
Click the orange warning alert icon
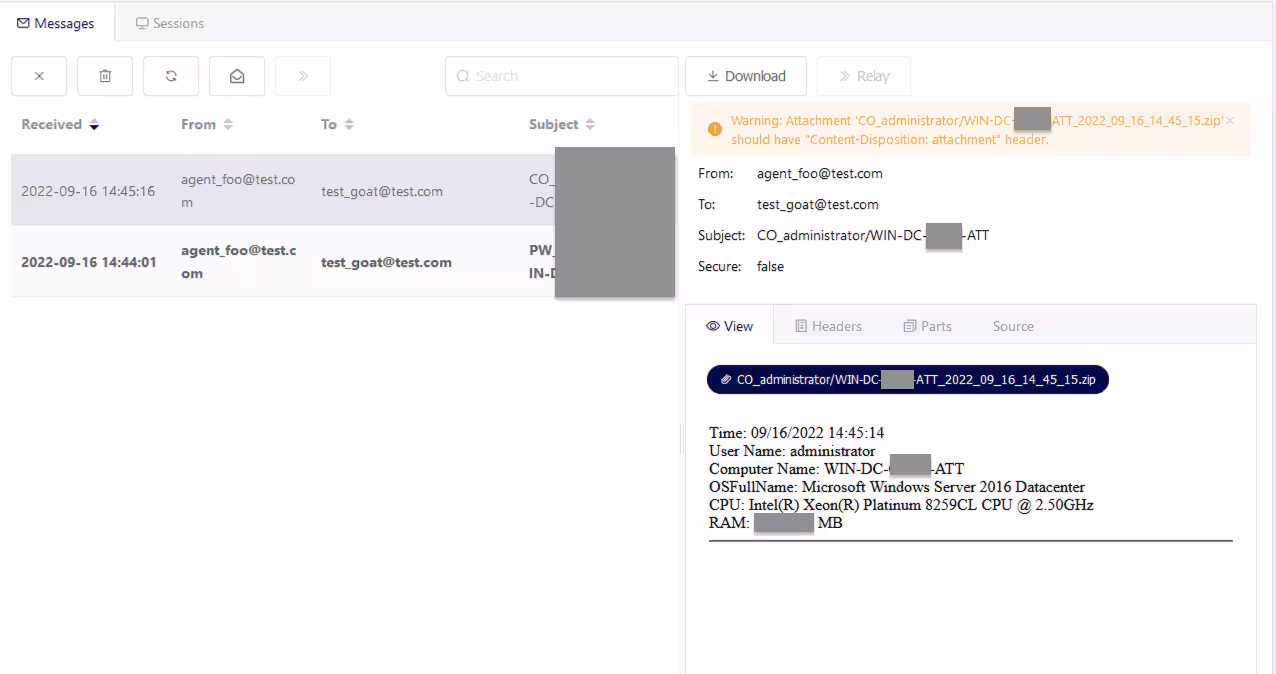tap(714, 129)
